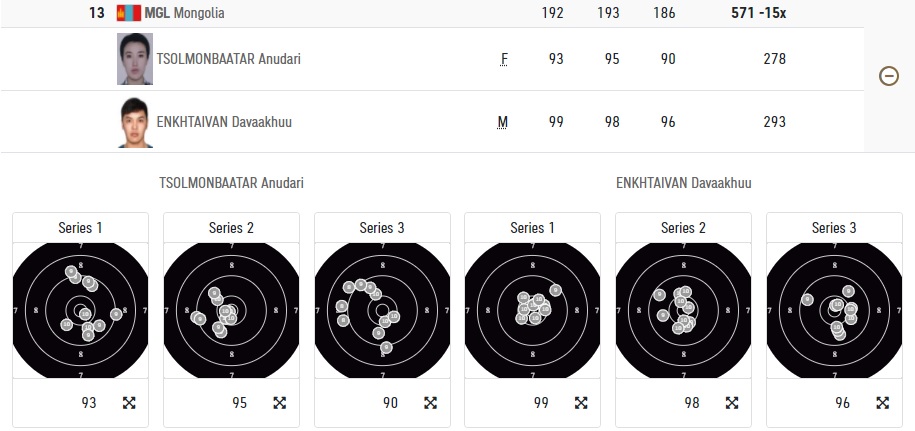The image size is (915, 431).
Task: Open ENKHTAIVAN Davaakhuu's athlete photo
Action: [x=135, y=122]
